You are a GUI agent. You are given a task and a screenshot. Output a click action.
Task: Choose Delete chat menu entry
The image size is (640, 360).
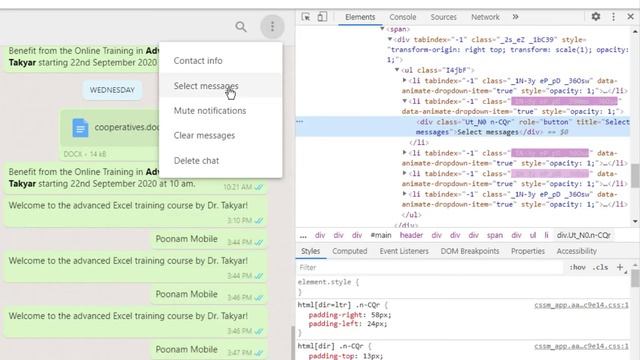[x=220, y=161]
